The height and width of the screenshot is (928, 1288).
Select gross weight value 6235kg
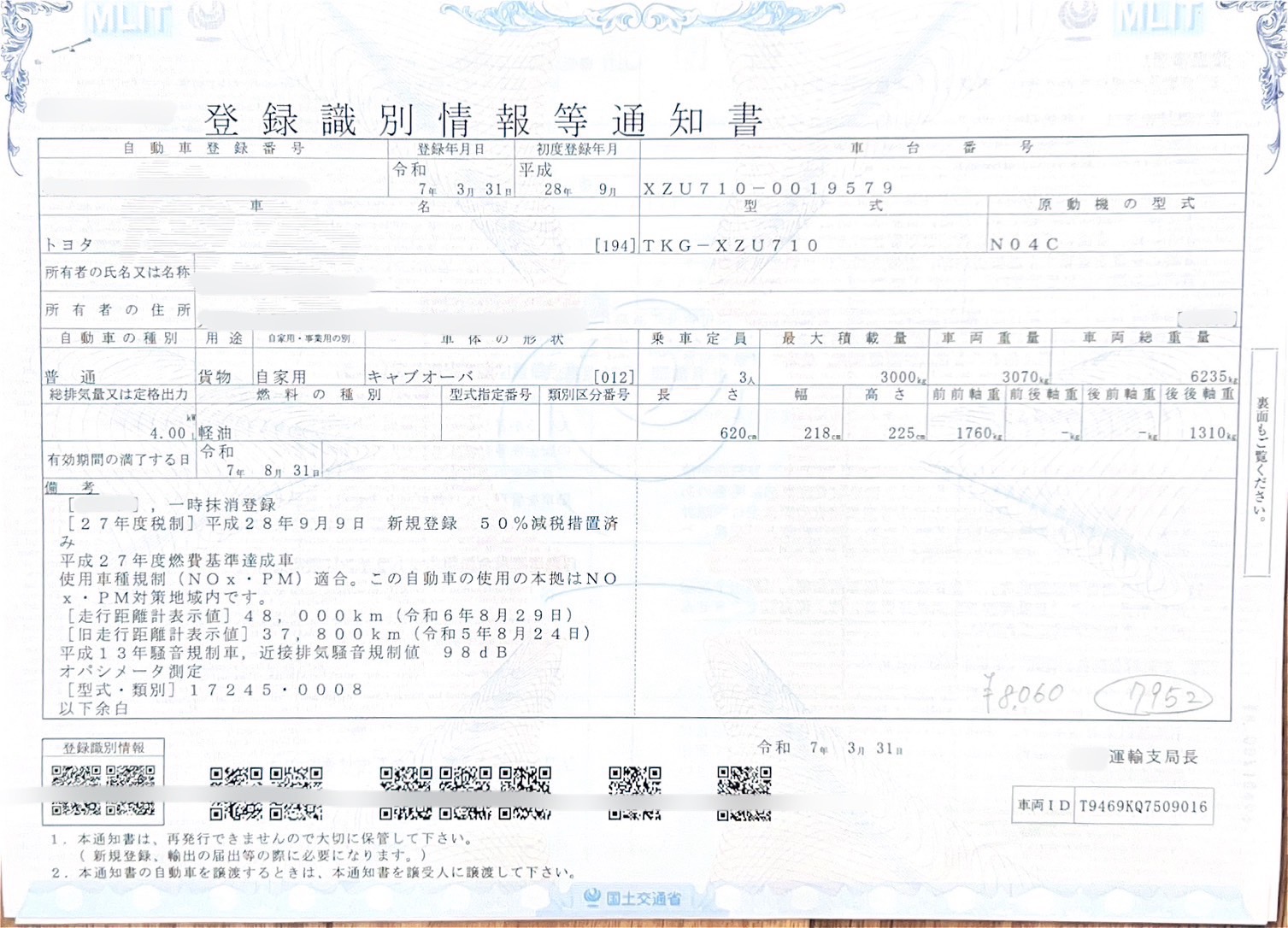(x=1214, y=377)
